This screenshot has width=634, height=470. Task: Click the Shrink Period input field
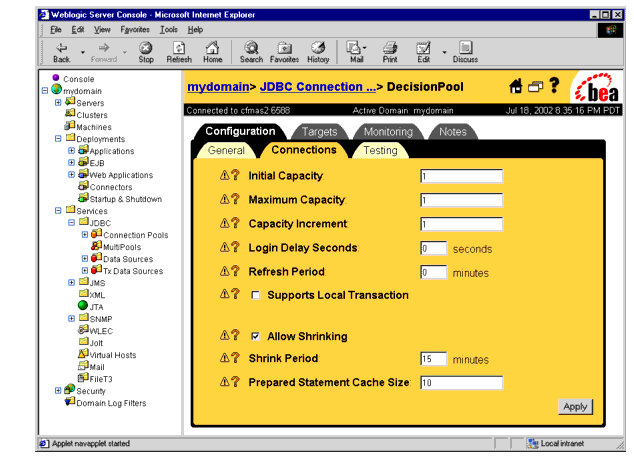(433, 359)
